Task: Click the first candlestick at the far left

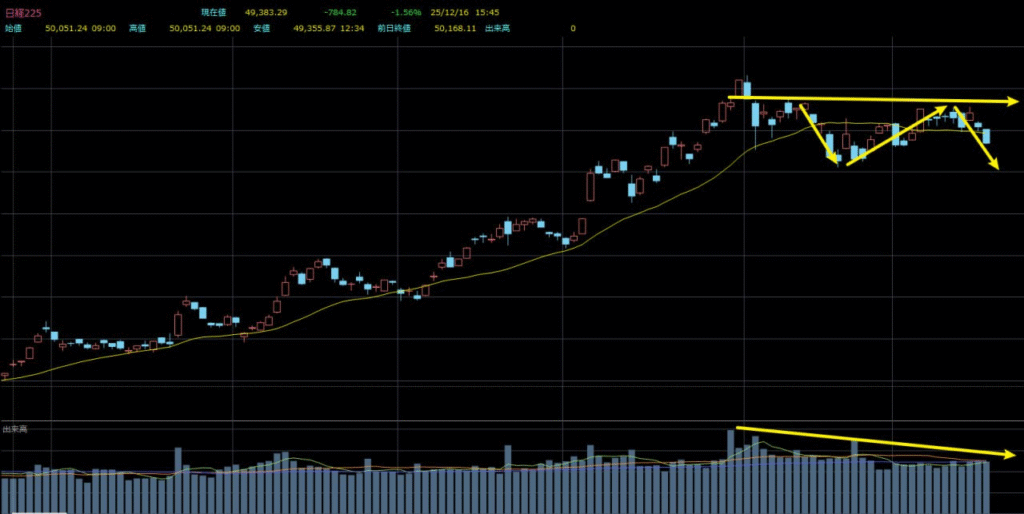Action: click(x=5, y=376)
